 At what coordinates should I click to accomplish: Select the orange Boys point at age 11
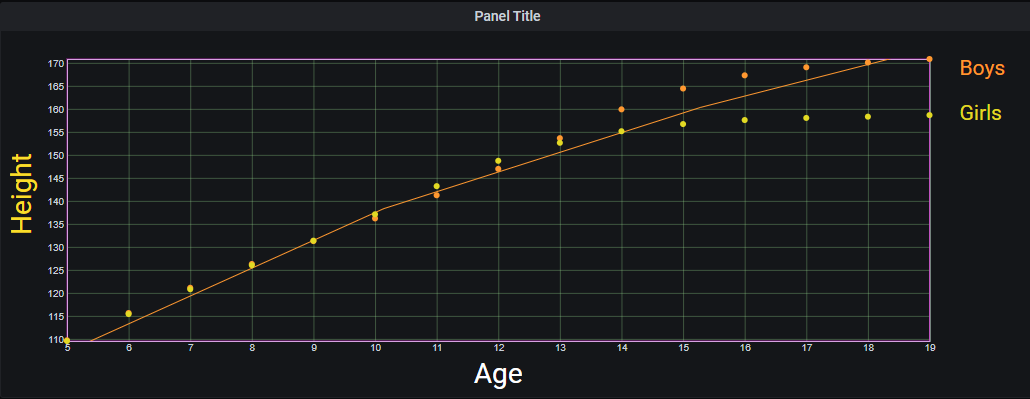point(437,195)
